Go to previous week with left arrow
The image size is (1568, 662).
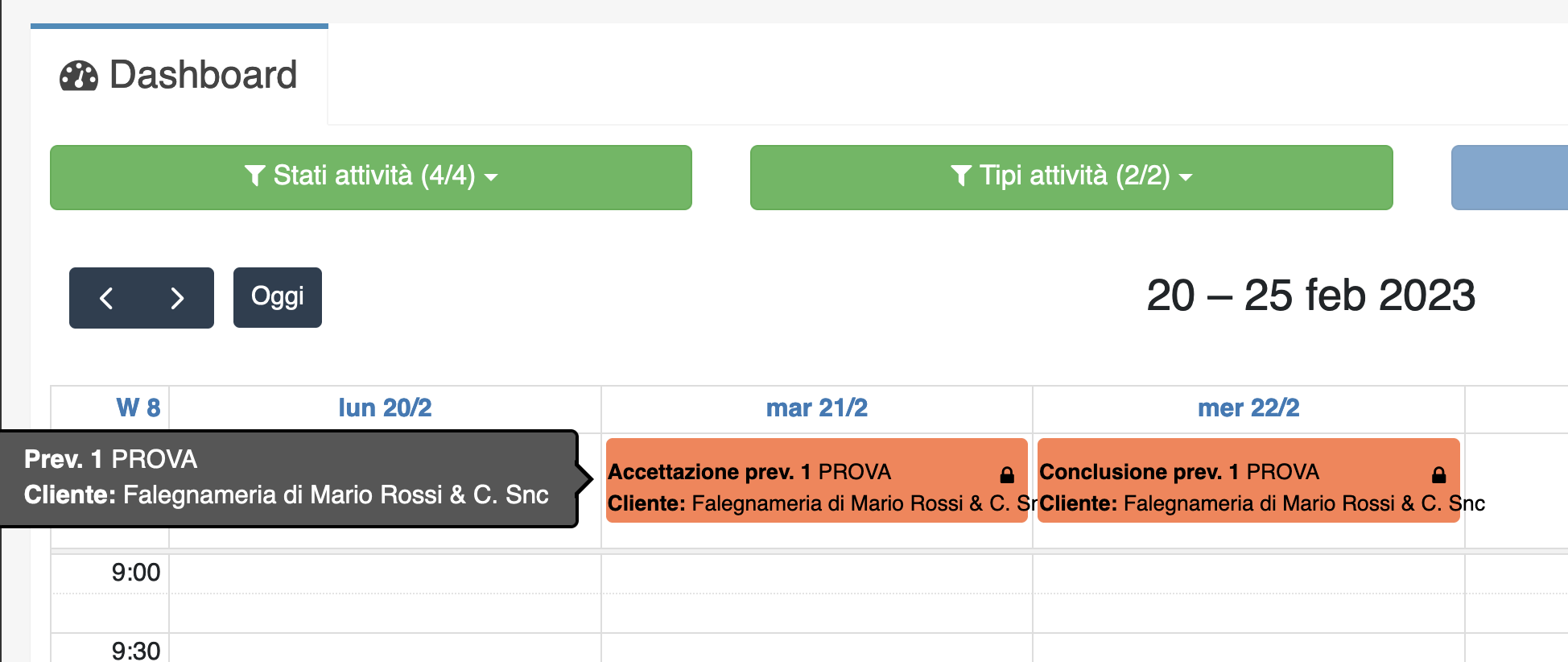[x=105, y=297]
